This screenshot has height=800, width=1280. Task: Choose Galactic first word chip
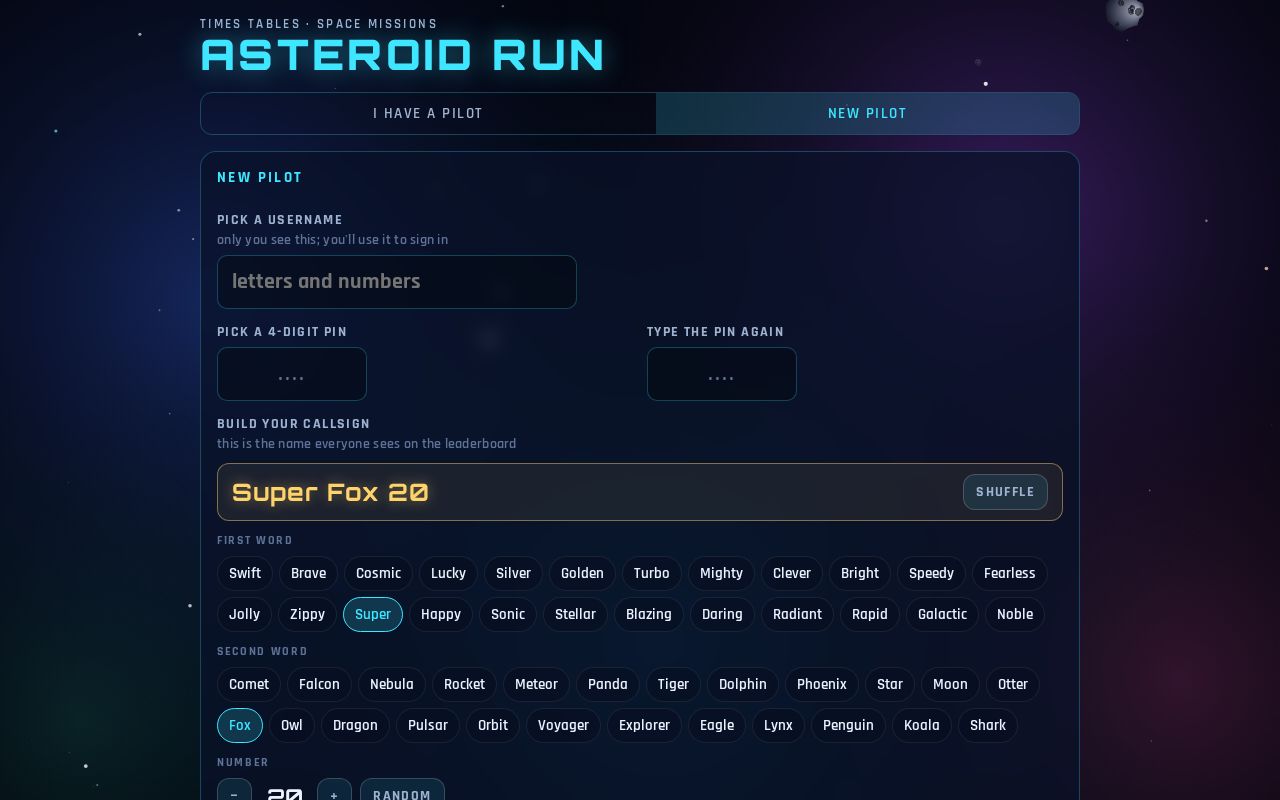point(942,614)
